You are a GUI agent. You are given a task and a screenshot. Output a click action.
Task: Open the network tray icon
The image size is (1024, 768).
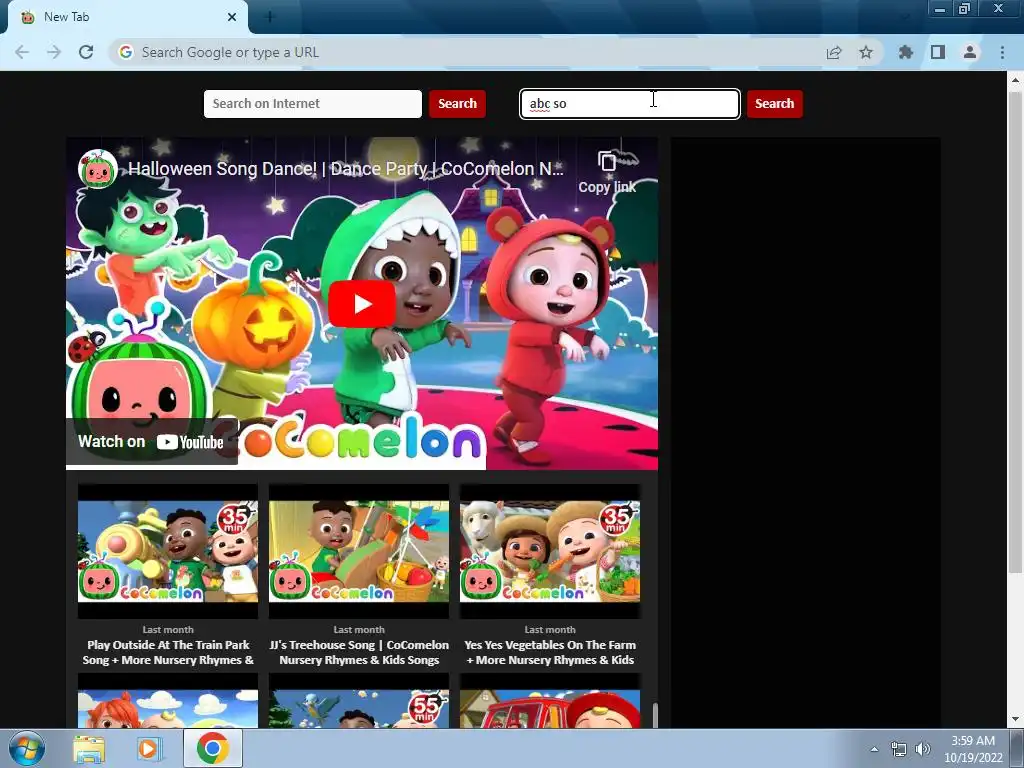(899, 749)
